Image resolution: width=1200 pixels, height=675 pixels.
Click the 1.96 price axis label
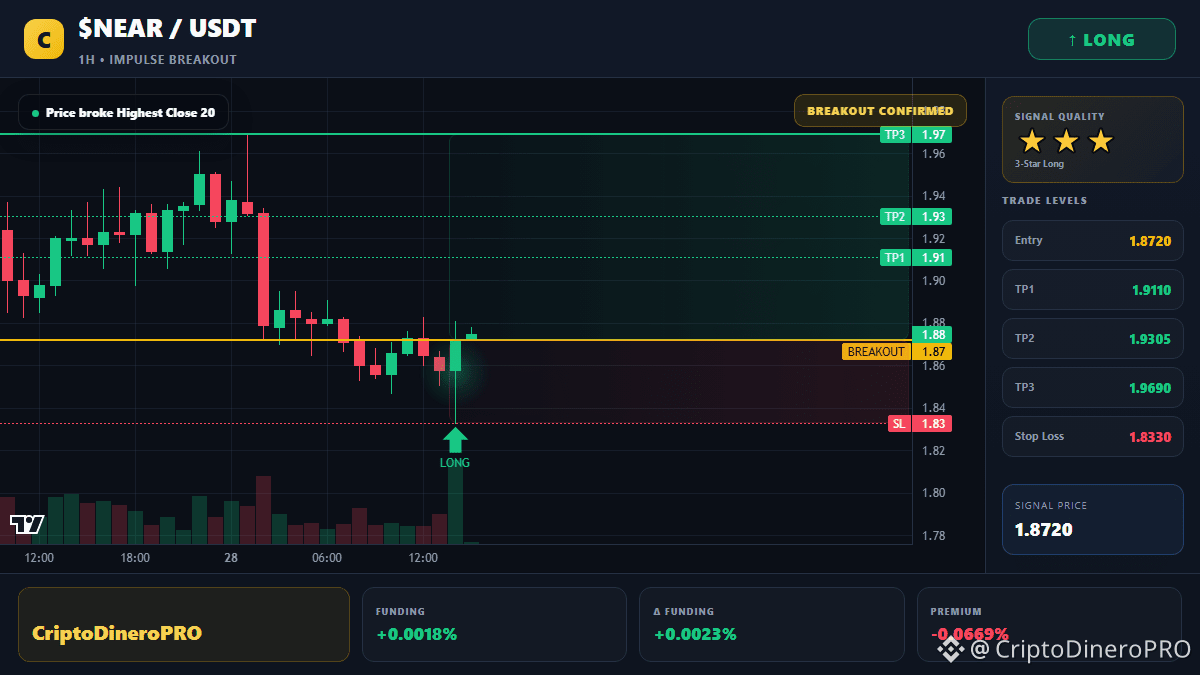[935, 154]
